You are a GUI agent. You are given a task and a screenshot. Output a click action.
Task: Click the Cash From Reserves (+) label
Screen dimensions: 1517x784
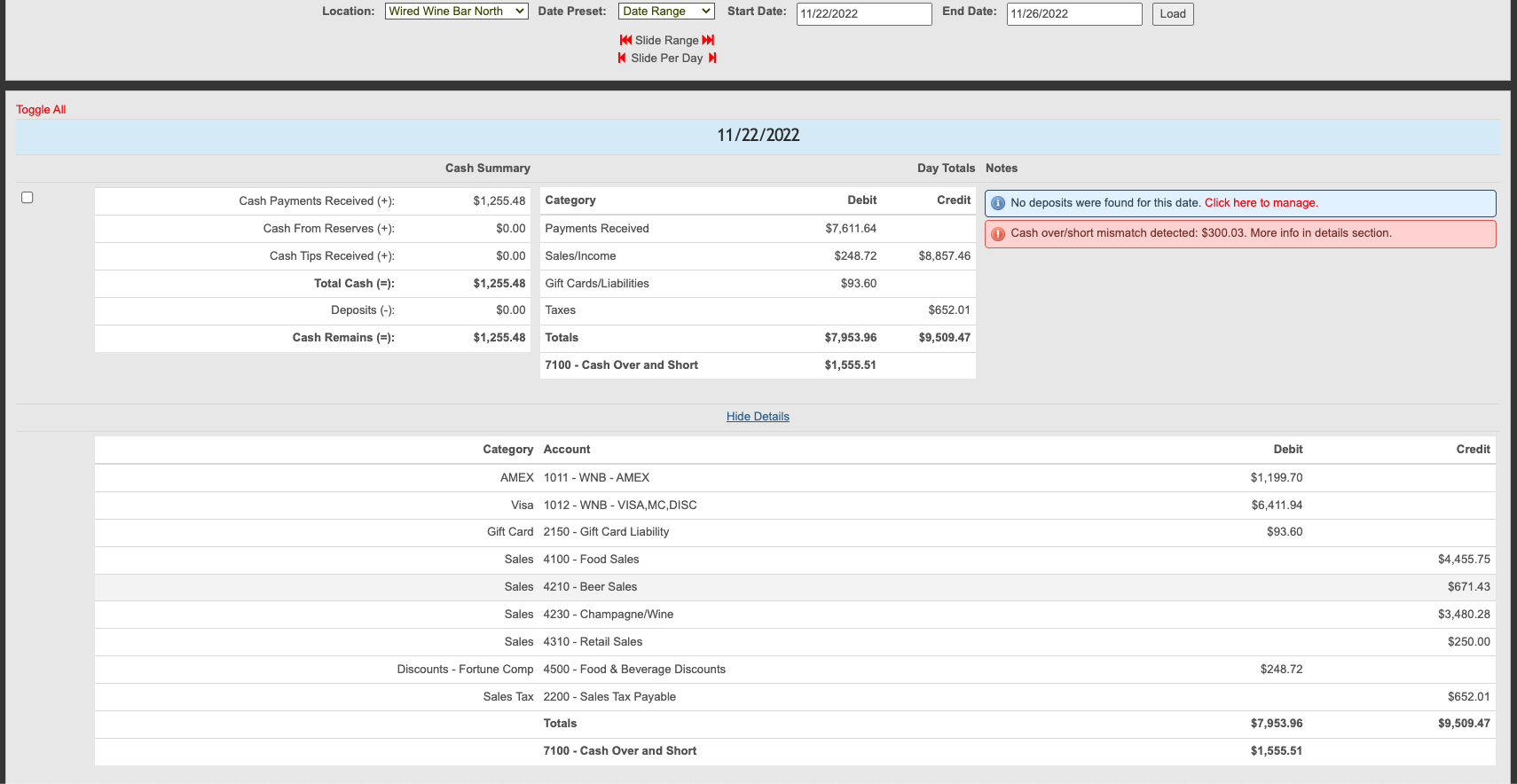coord(329,229)
